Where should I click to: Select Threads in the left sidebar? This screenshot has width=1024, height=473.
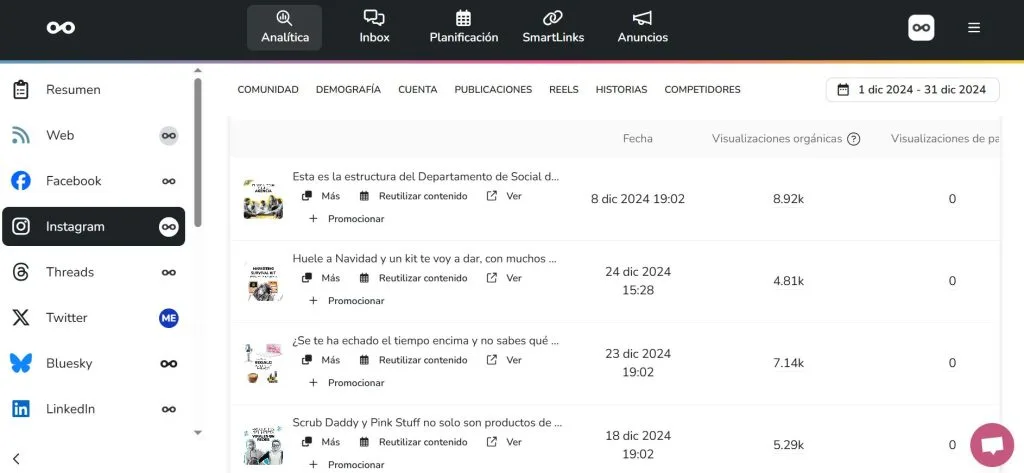(70, 272)
